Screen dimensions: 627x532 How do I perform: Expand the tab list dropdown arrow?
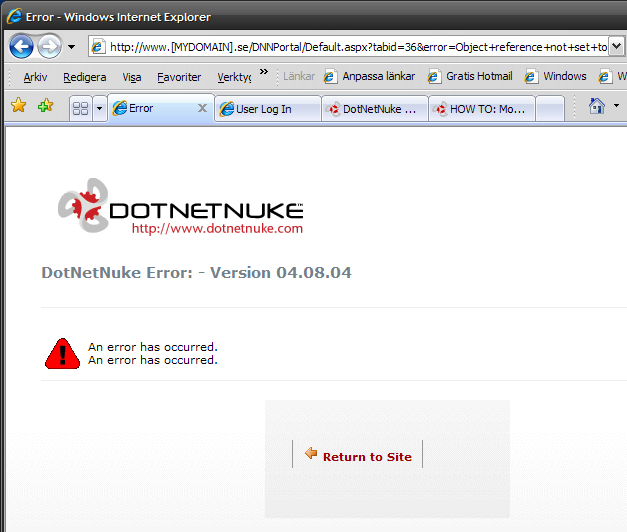pyautogui.click(x=100, y=108)
